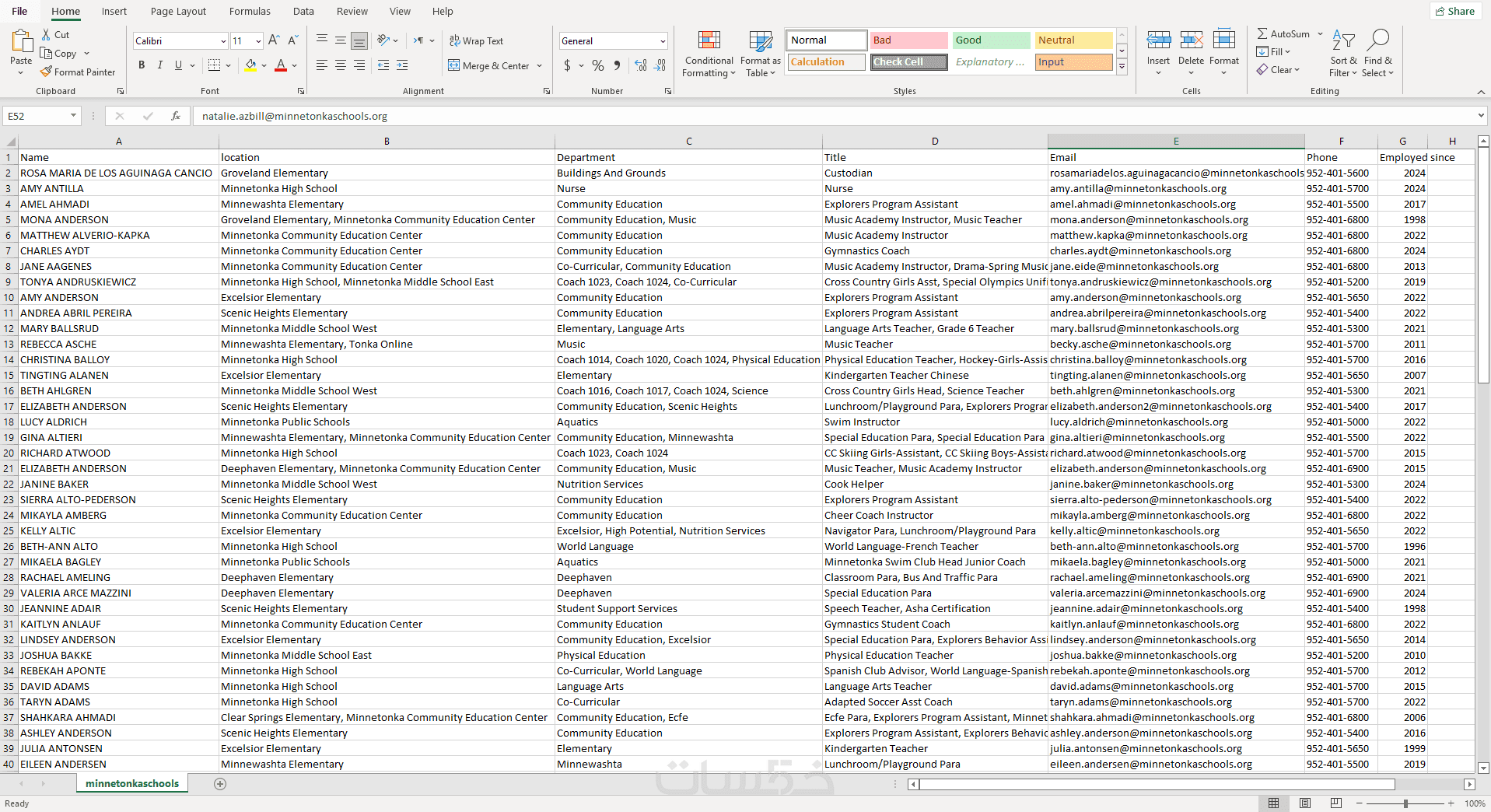Click the Orientation text angle icon
This screenshot has width=1491, height=812.
click(383, 40)
